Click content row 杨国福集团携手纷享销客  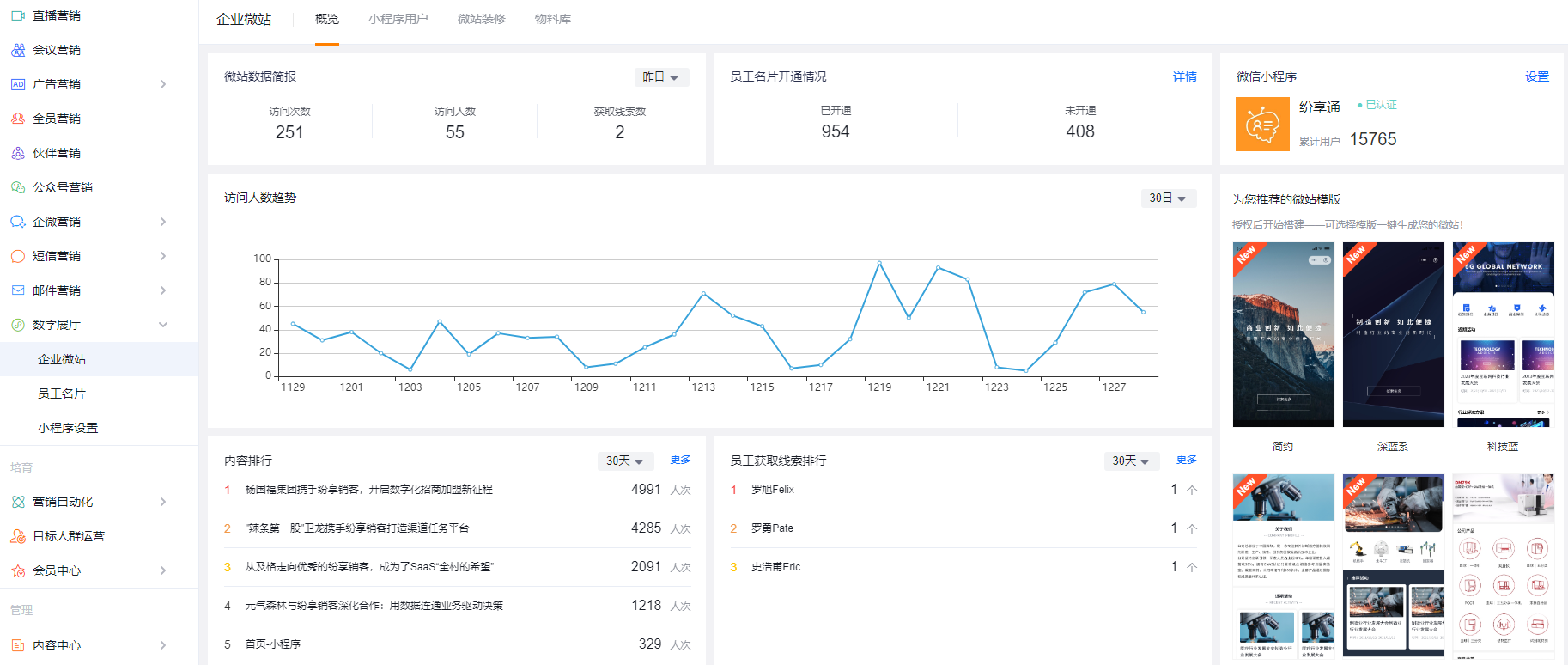coord(457,490)
